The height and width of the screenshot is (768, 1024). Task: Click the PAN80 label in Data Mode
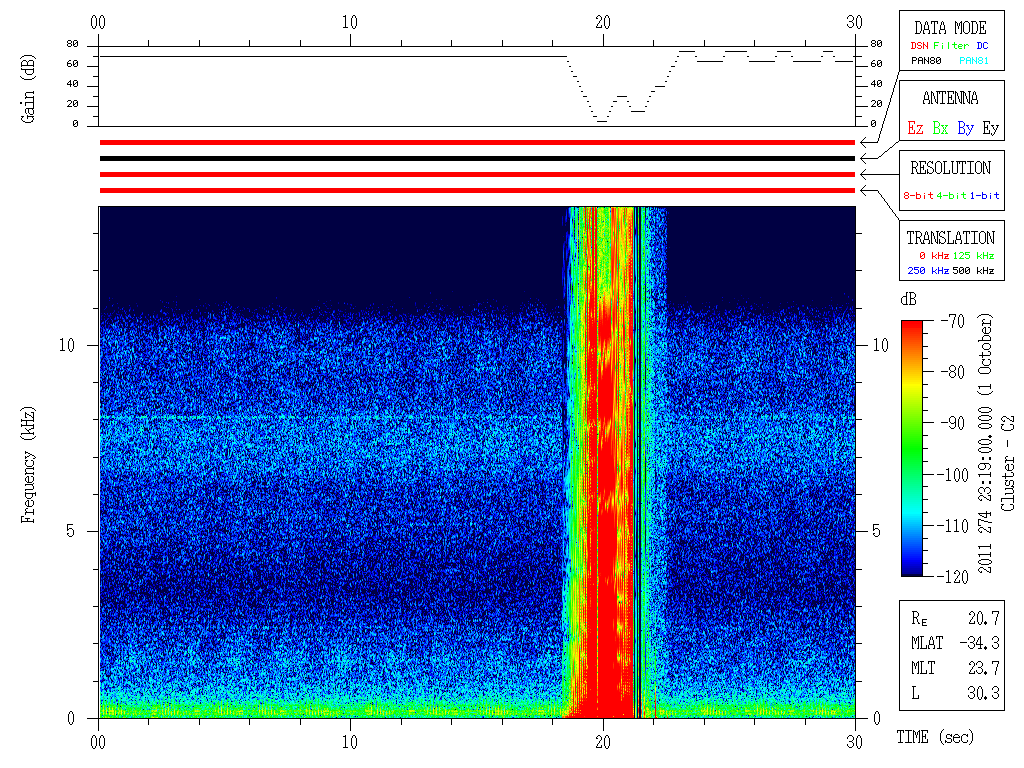(x=926, y=61)
